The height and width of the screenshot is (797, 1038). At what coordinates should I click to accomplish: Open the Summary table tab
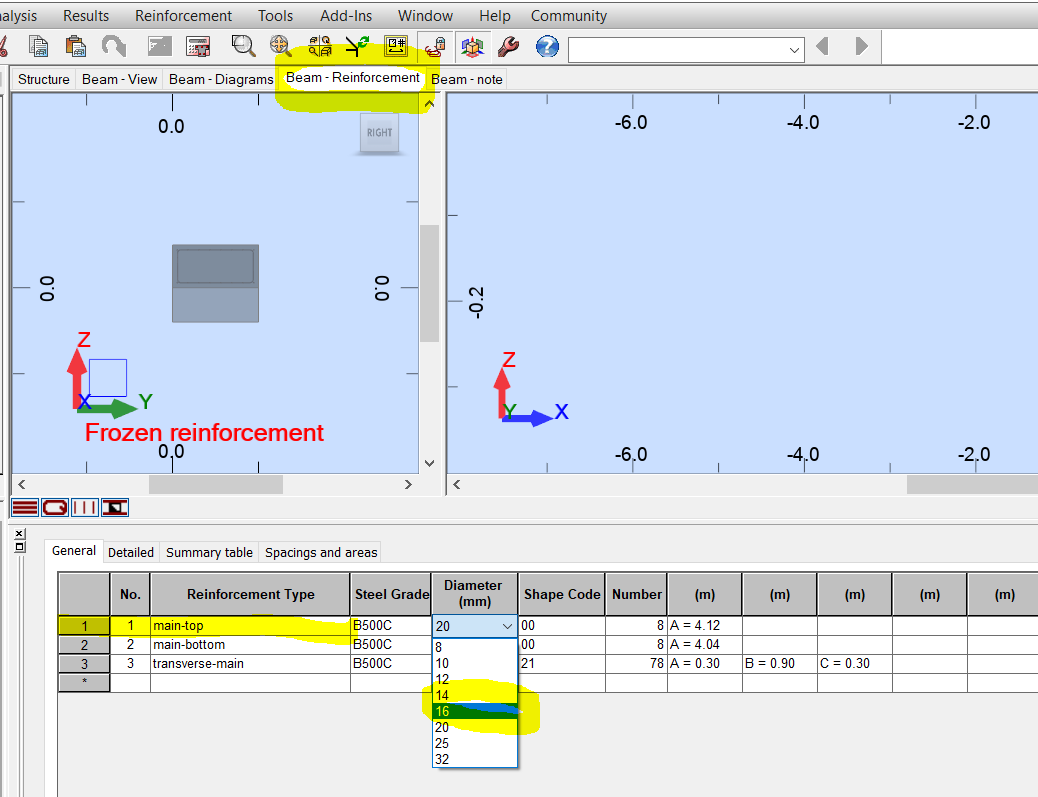pyautogui.click(x=208, y=552)
